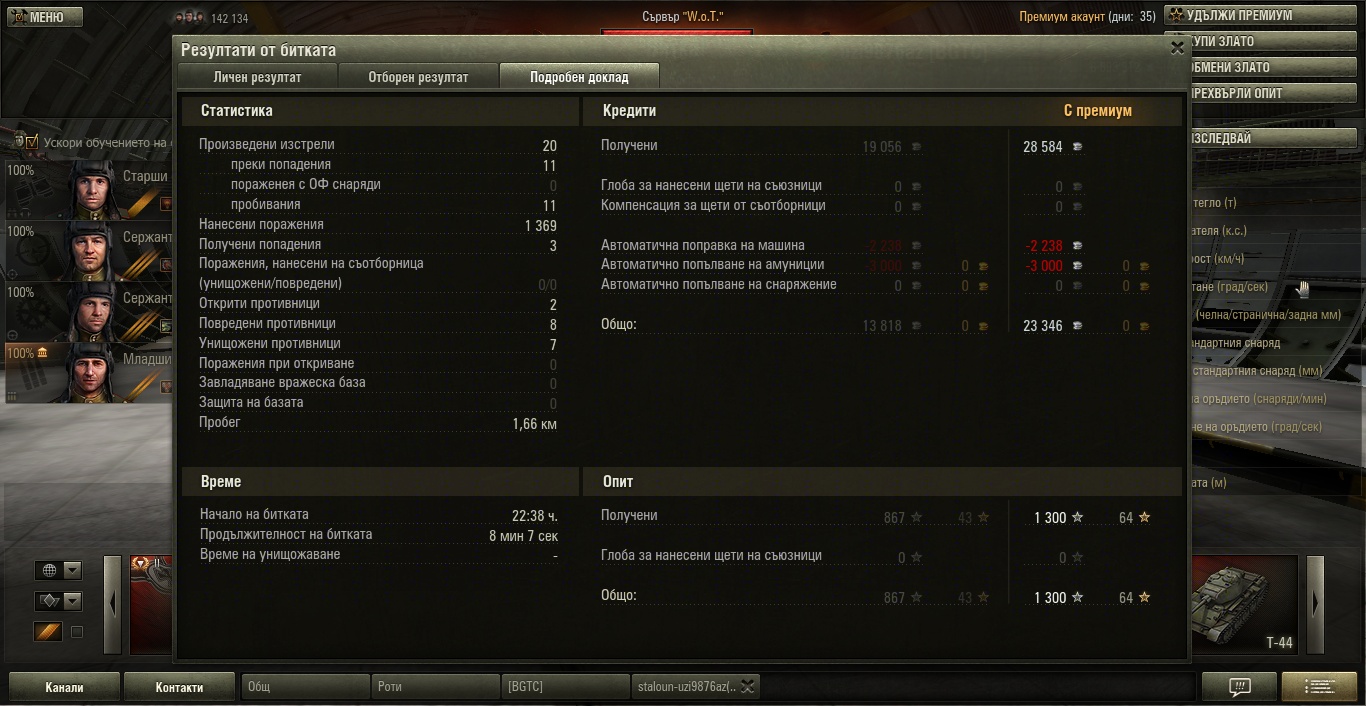This screenshot has height=706, width=1366.
Task: Toggle accelerate crew training checkbox
Action: point(32,142)
